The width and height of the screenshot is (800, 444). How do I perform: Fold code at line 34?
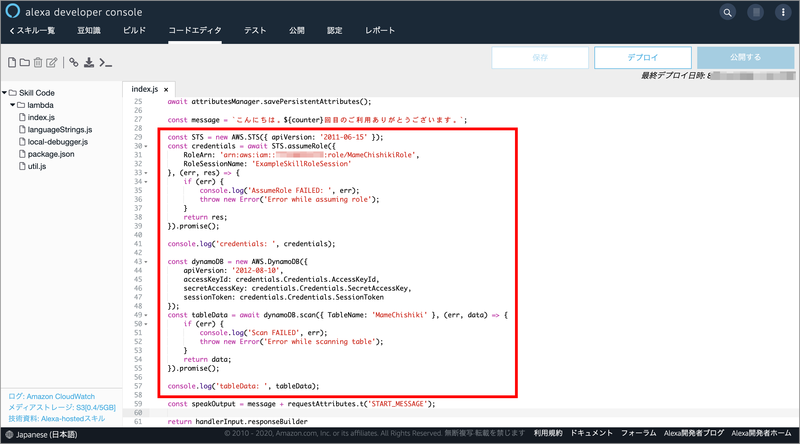point(146,182)
